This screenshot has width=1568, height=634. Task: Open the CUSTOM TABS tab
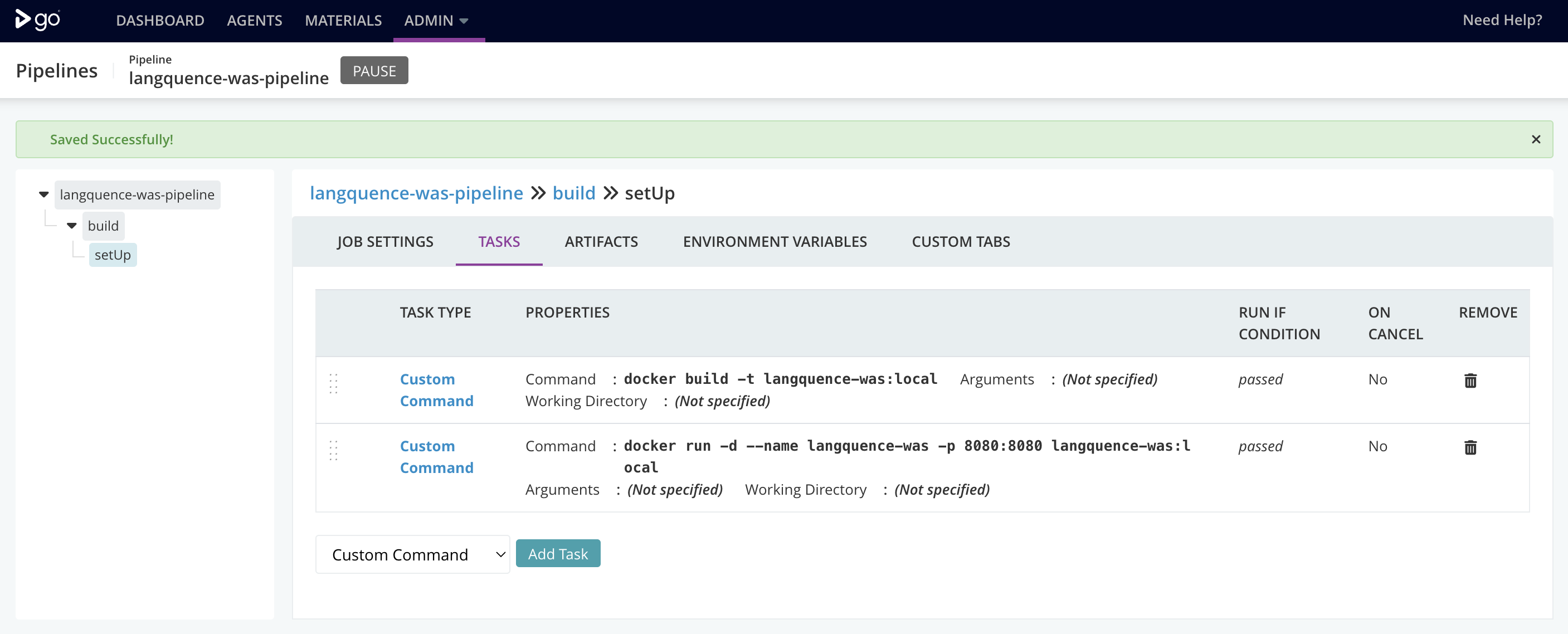[961, 242]
